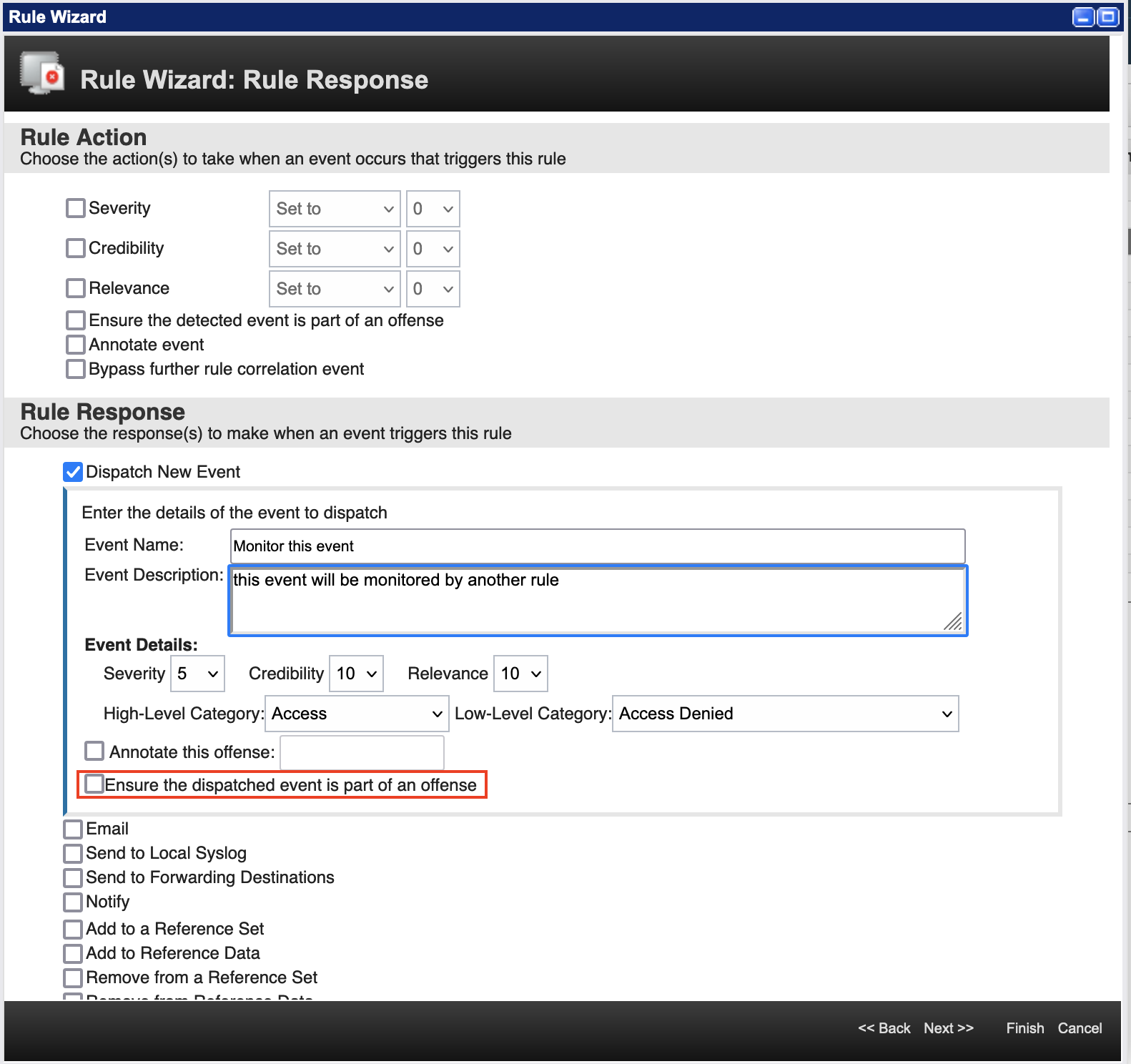Enable the Relevance rule action checkbox

pos(76,288)
